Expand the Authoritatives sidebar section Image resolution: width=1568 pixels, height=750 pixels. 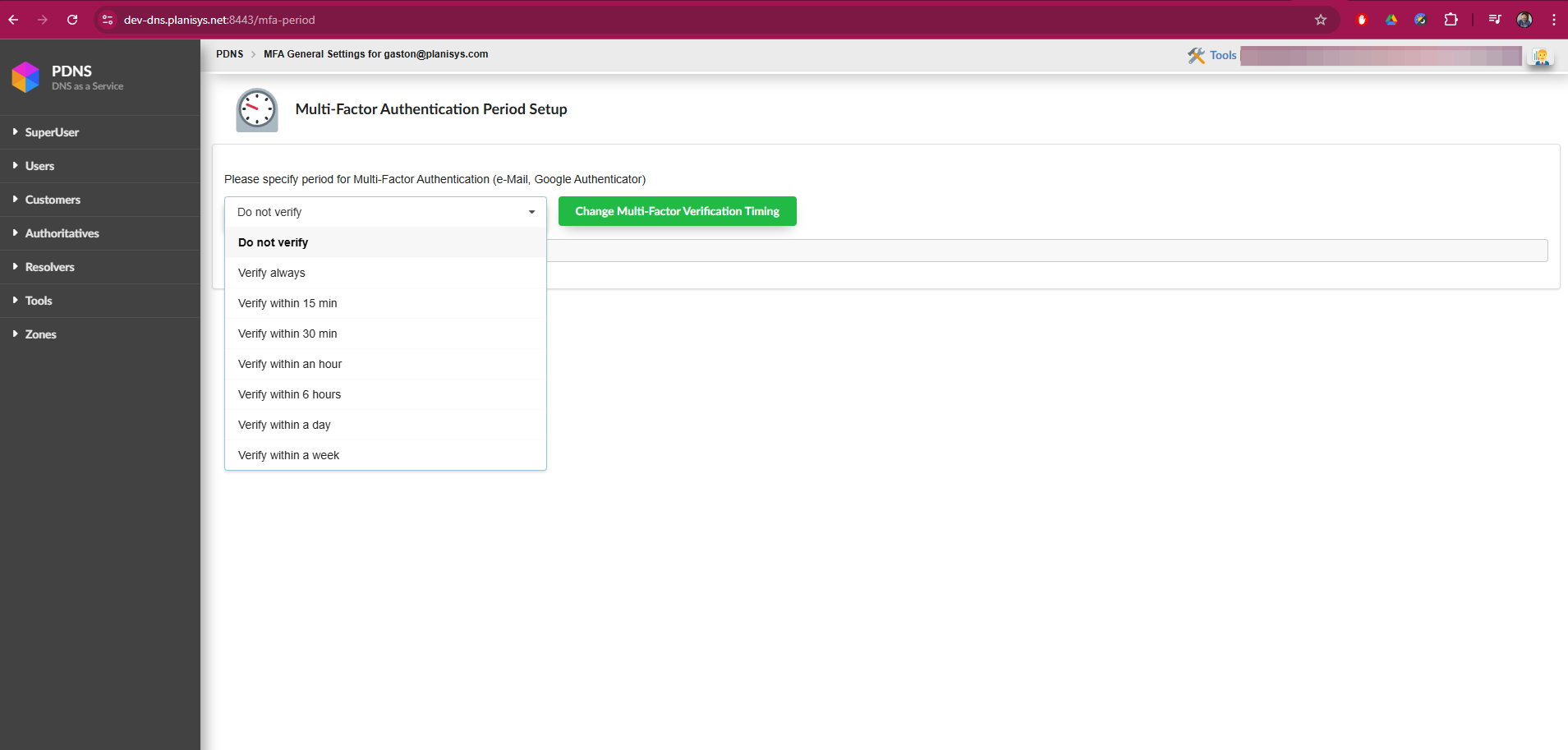[x=62, y=233]
